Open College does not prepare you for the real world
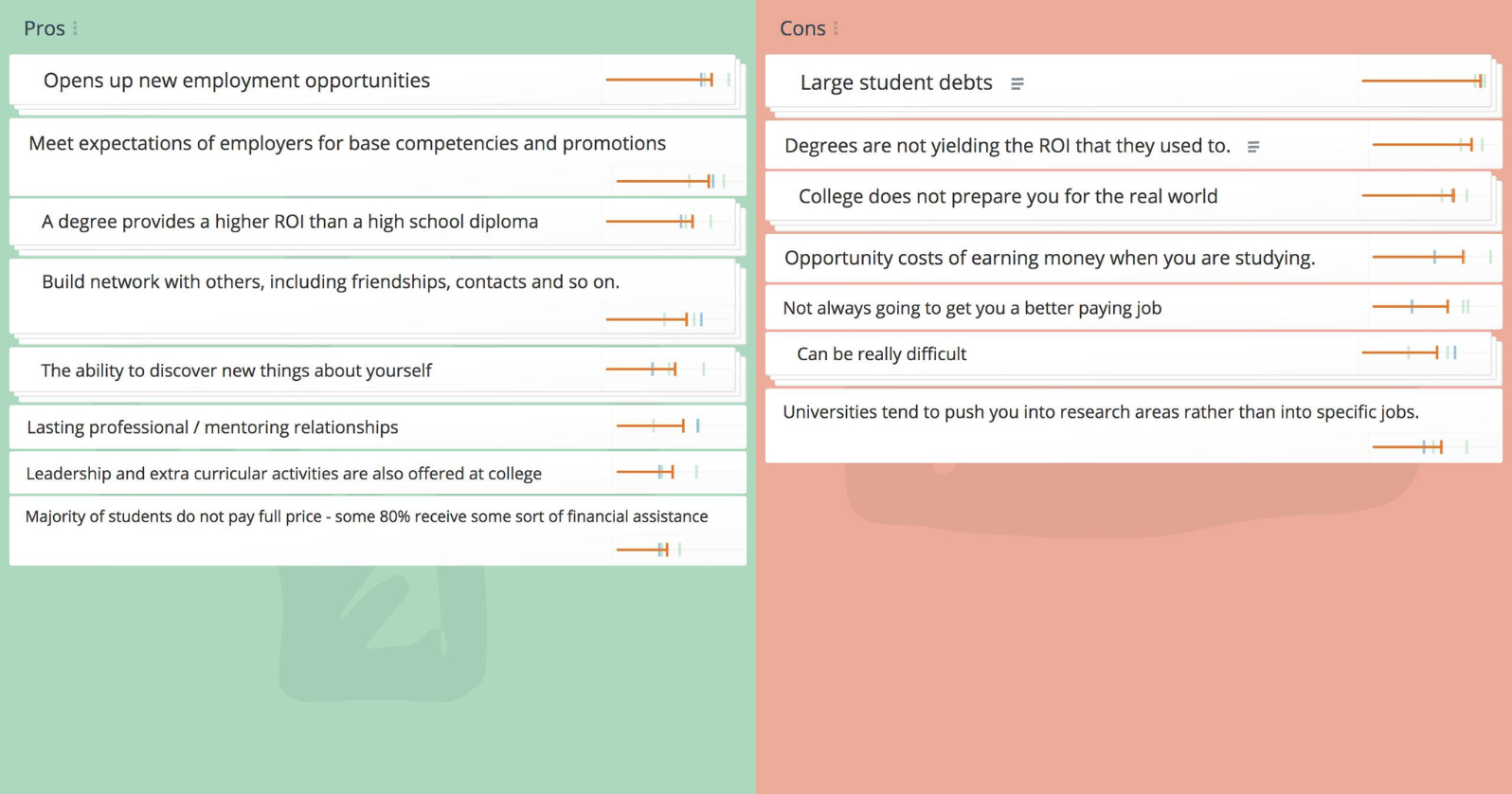The height and width of the screenshot is (794, 1512). coord(1008,196)
